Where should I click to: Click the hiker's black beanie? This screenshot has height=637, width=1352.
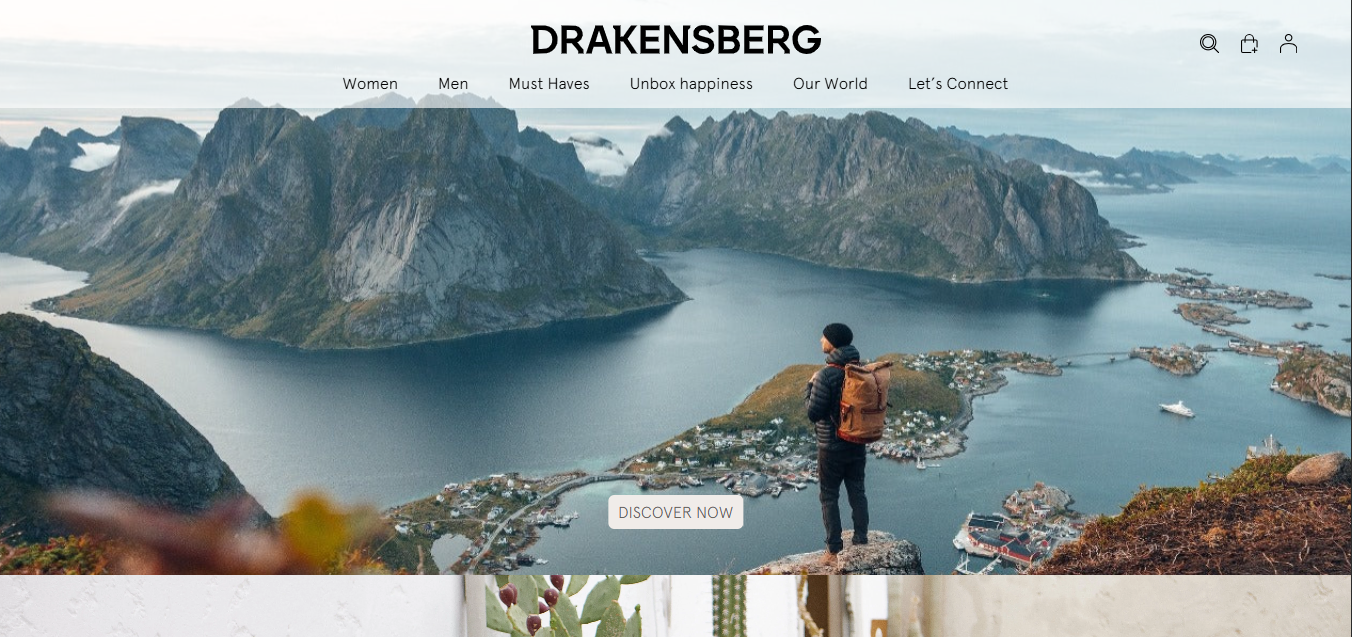tap(838, 335)
